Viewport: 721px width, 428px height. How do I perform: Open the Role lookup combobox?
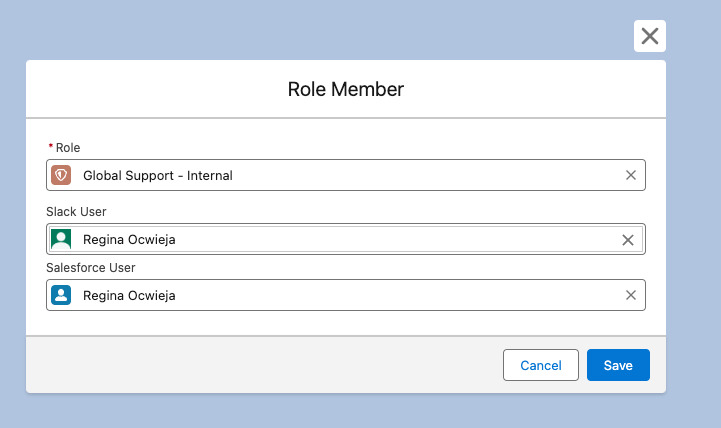(x=346, y=175)
